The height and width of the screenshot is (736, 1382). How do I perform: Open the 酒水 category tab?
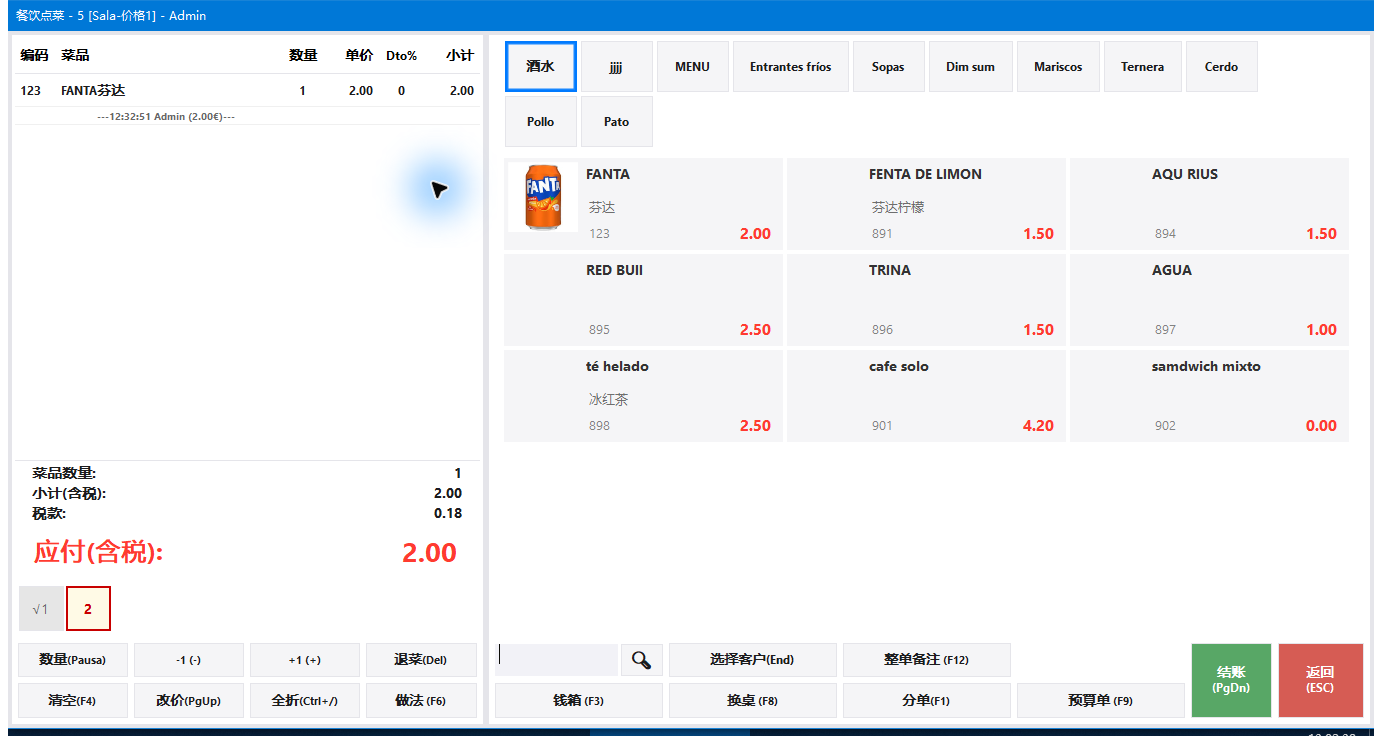click(541, 67)
